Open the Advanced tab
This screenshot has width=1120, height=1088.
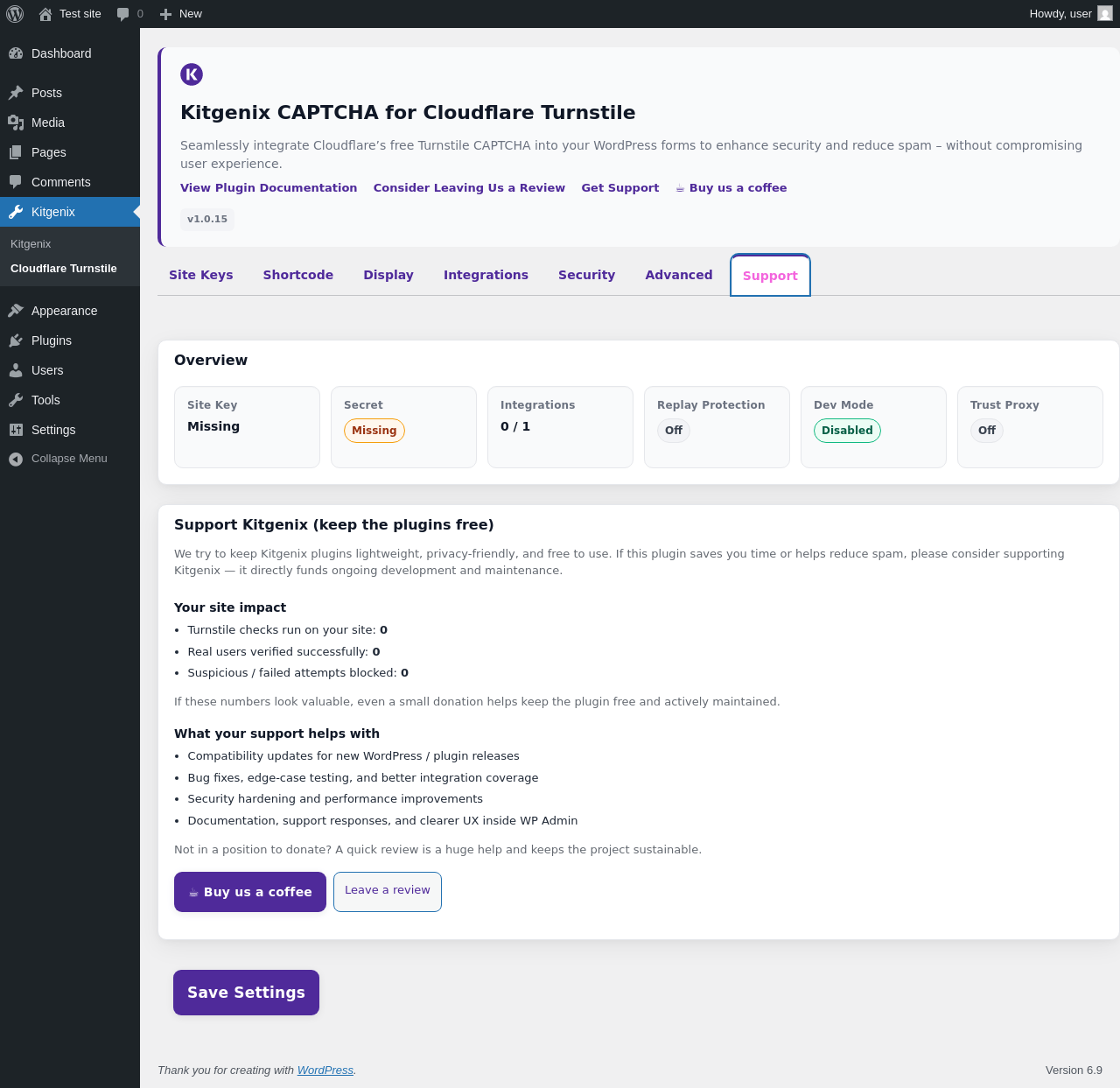(679, 275)
